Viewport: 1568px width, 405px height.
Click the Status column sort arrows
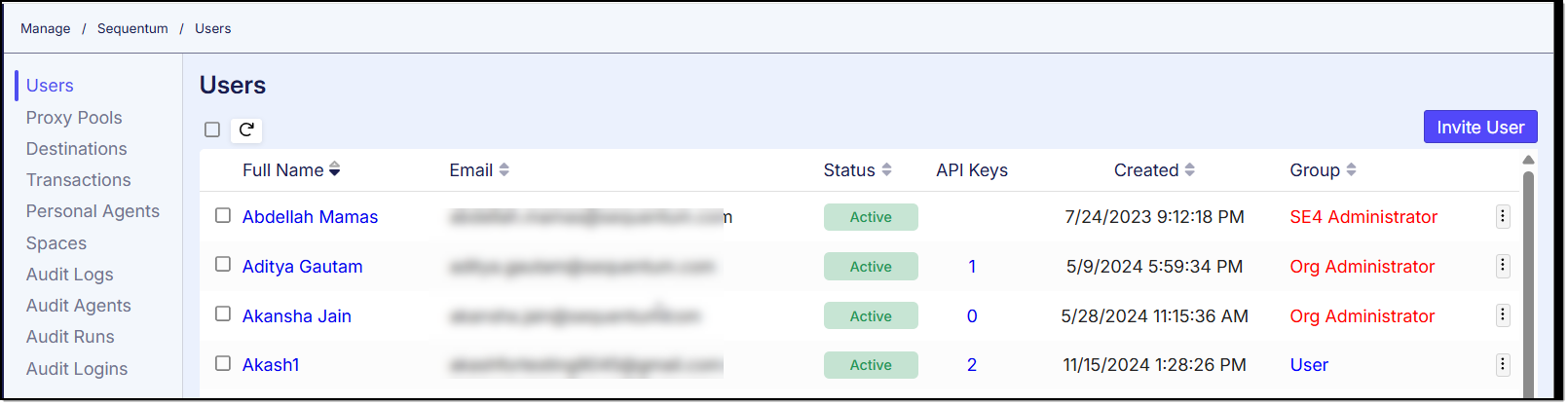point(886,170)
